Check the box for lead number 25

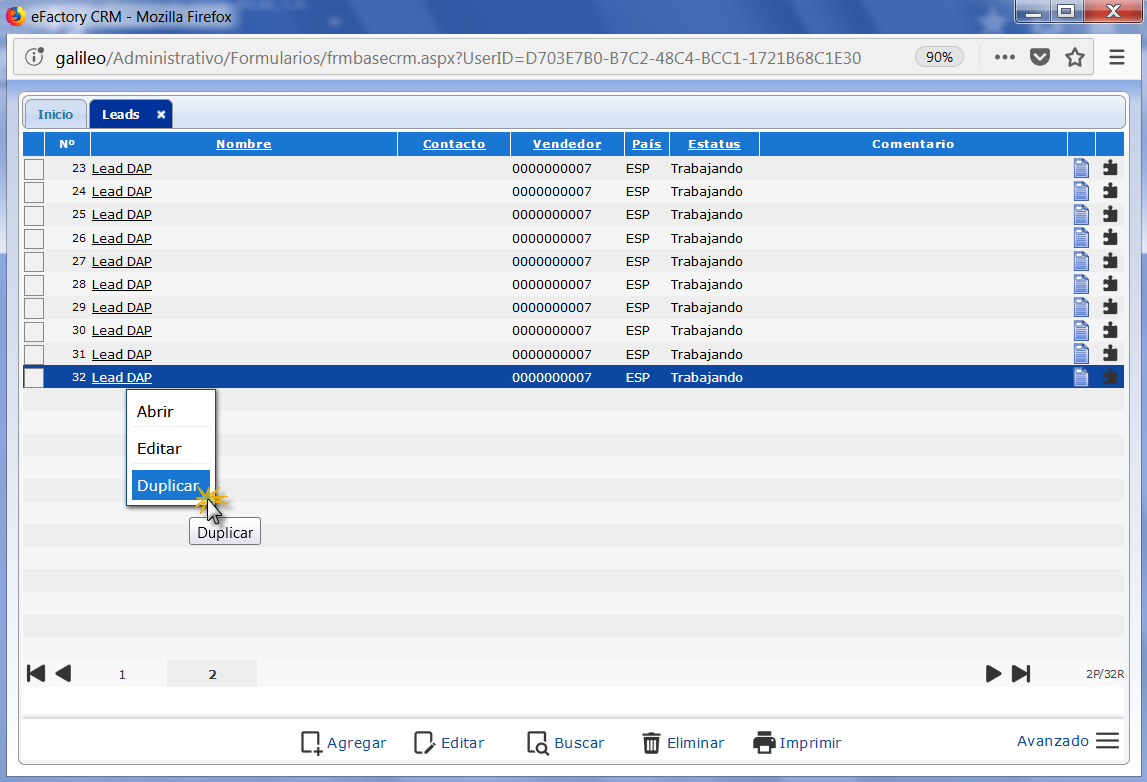point(34,215)
